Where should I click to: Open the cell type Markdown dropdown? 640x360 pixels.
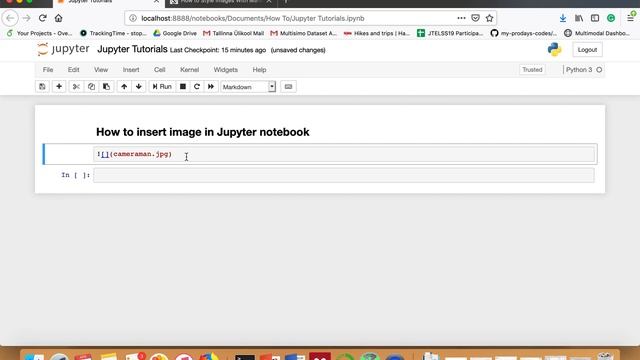tap(248, 87)
